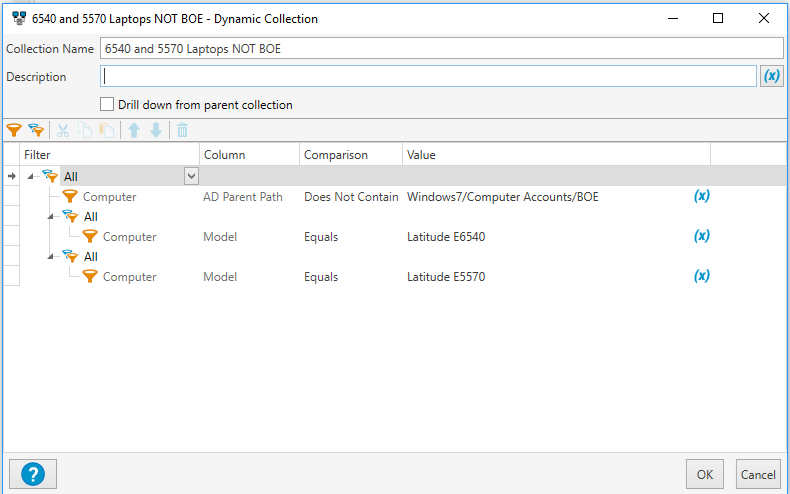Click the Copy icon in the toolbar

click(85, 130)
